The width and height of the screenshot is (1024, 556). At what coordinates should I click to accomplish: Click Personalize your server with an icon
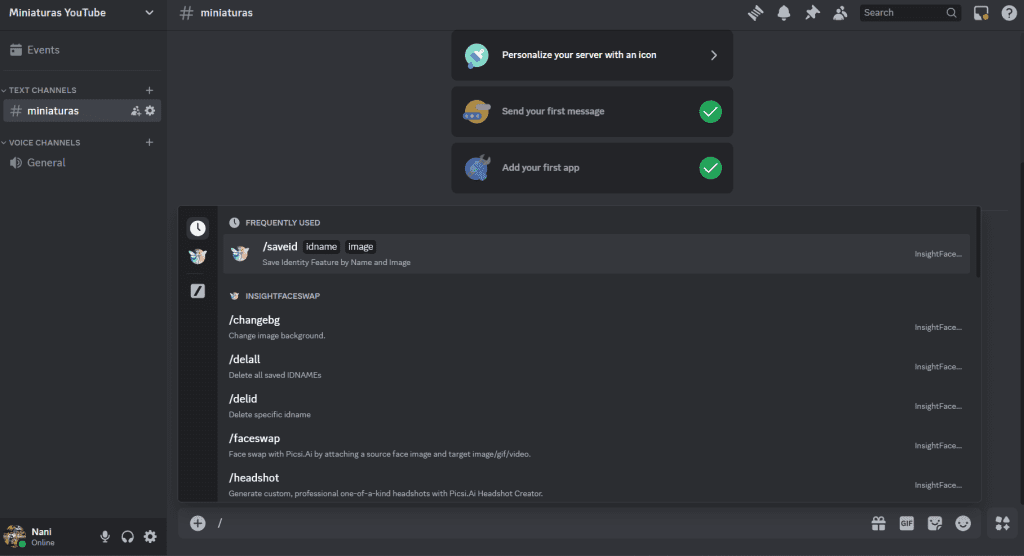[592, 55]
